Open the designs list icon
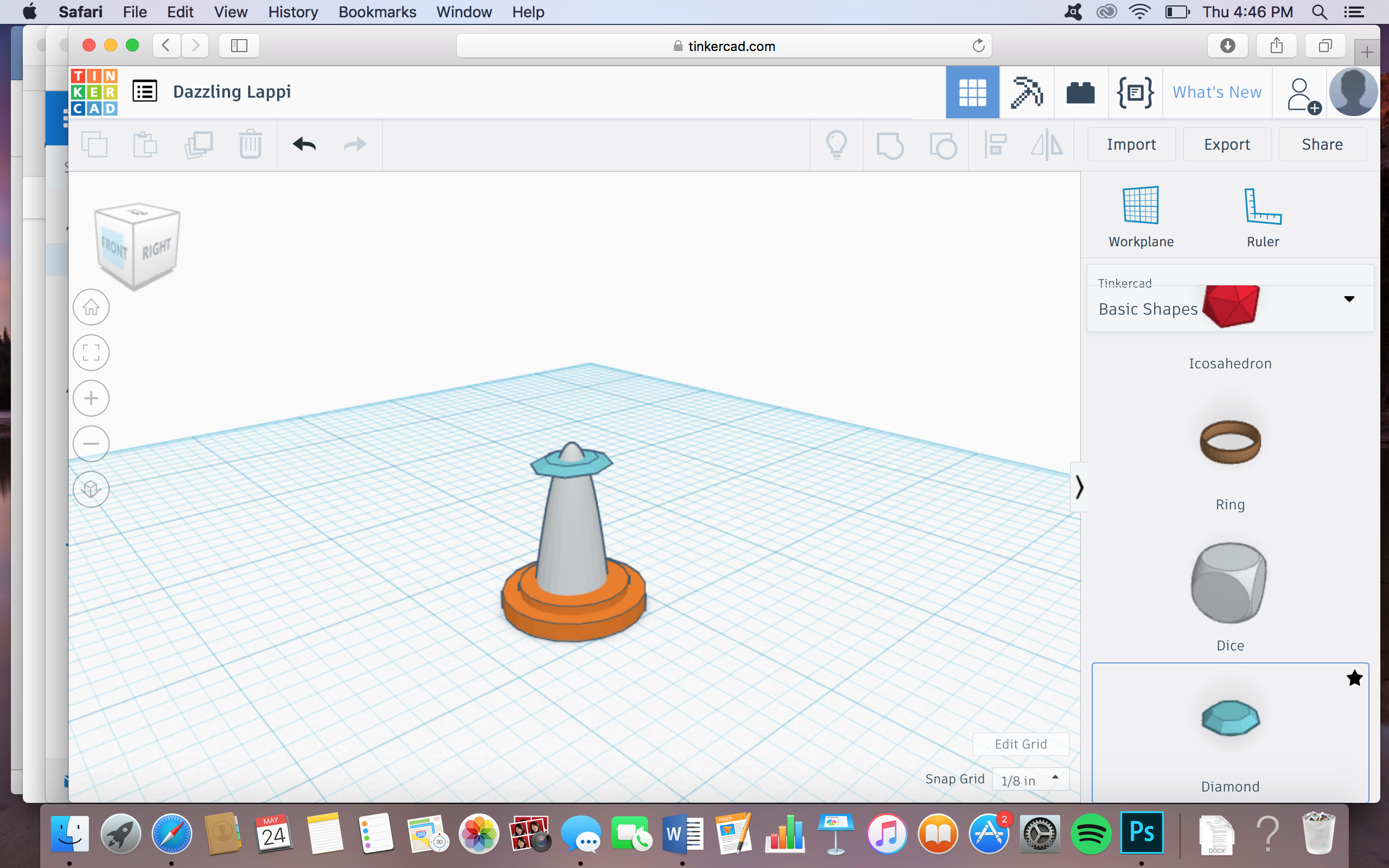This screenshot has height=868, width=1389. tap(145, 91)
